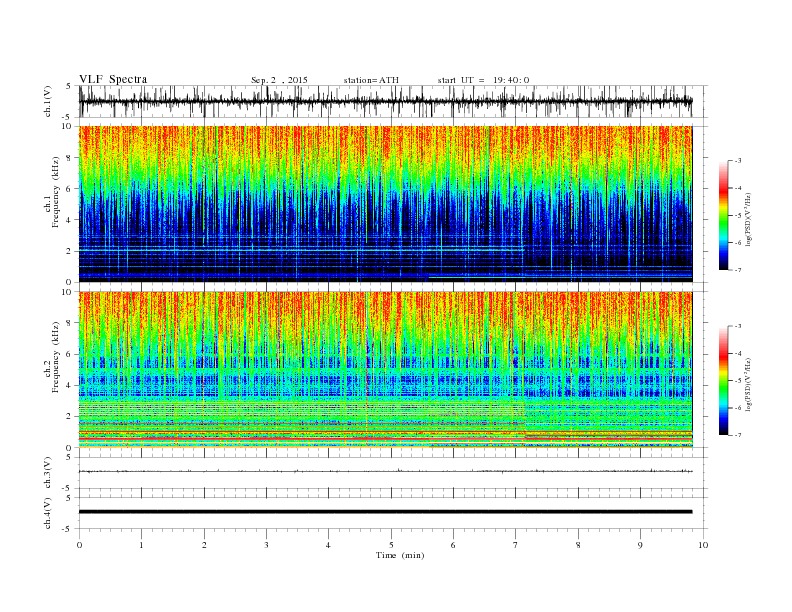Click the time axis tick label "5"
Screen dimensions: 792x612
[x=391, y=545]
